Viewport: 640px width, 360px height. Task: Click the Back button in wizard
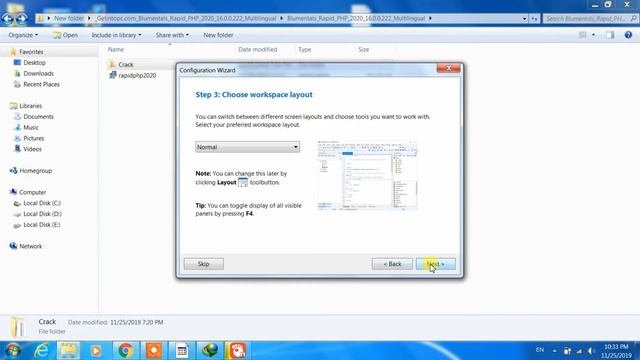pyautogui.click(x=392, y=264)
